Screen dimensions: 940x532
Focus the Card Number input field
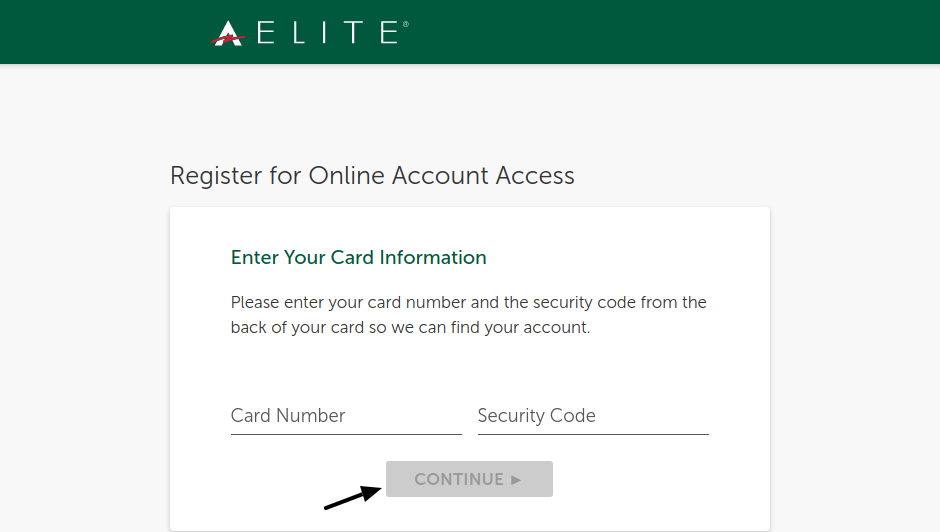point(346,416)
